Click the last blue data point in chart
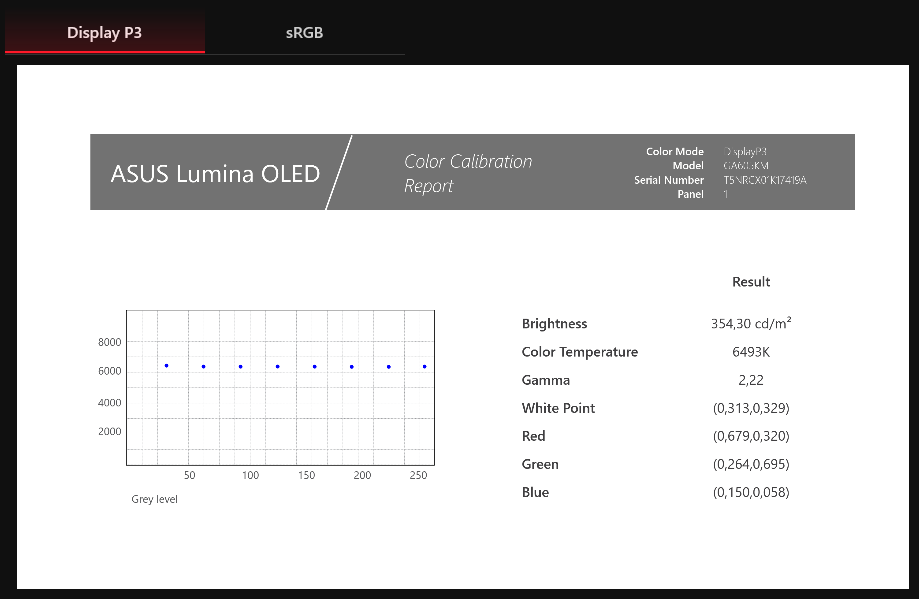The width and height of the screenshot is (919, 599). [424, 366]
